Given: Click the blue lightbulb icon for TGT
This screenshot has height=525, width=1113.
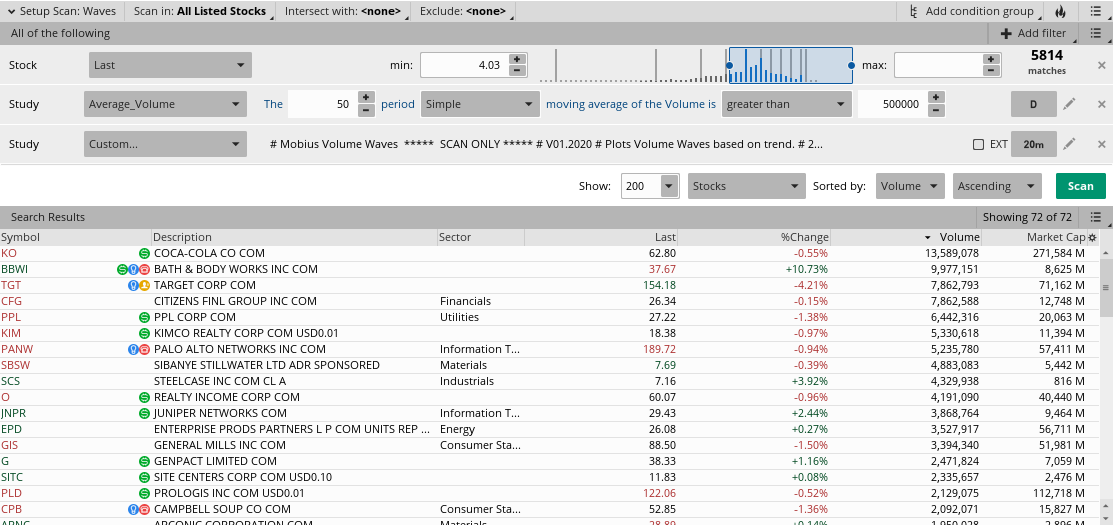Looking at the screenshot, I should 133,285.
